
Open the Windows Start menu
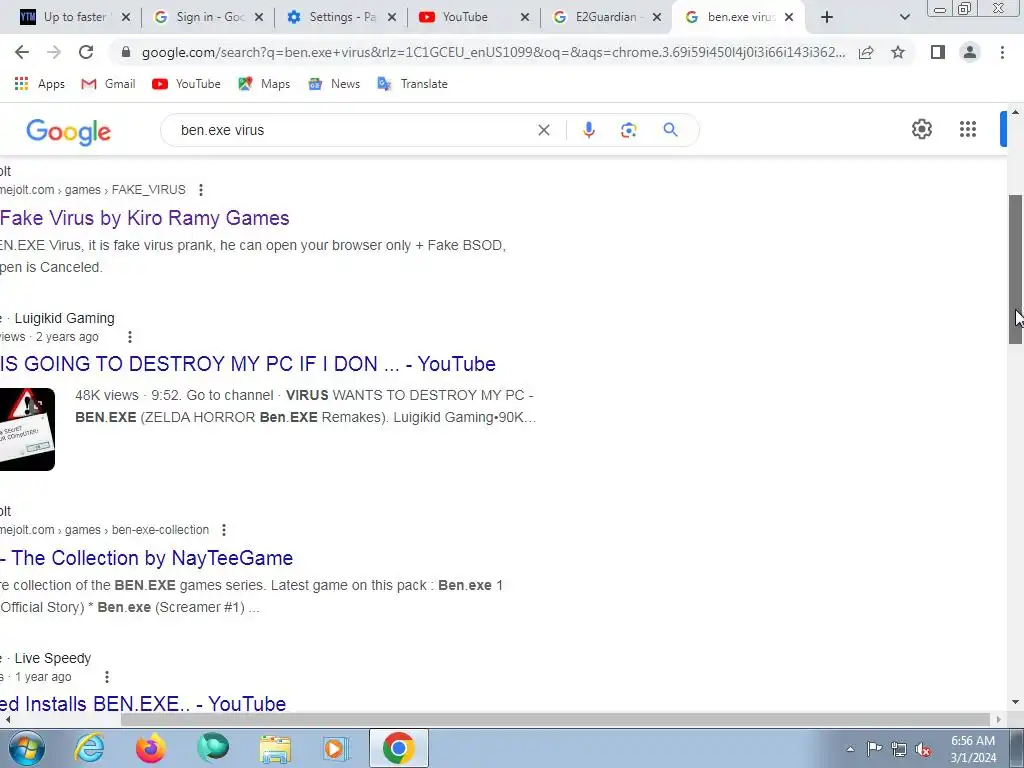coord(27,748)
